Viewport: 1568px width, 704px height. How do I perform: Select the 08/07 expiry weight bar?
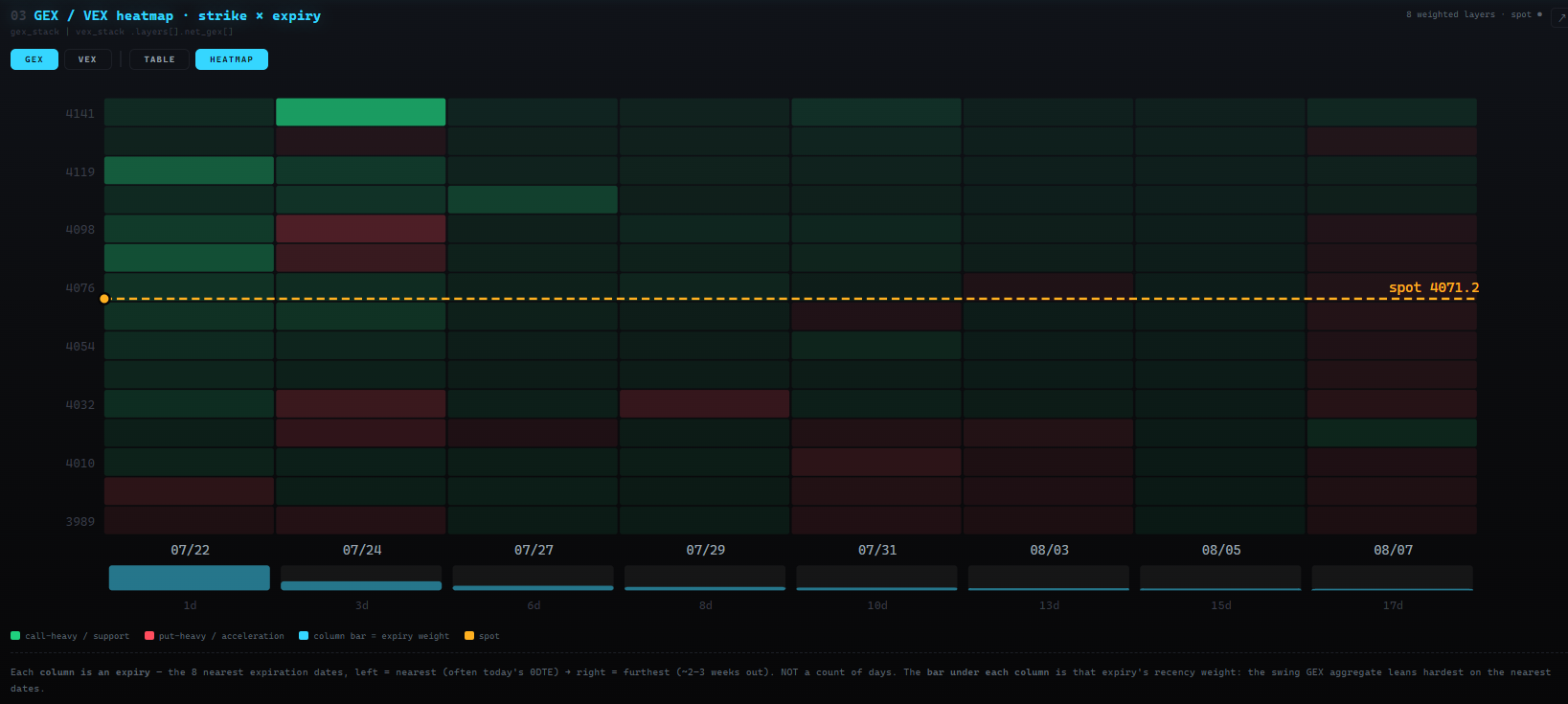(1392, 578)
